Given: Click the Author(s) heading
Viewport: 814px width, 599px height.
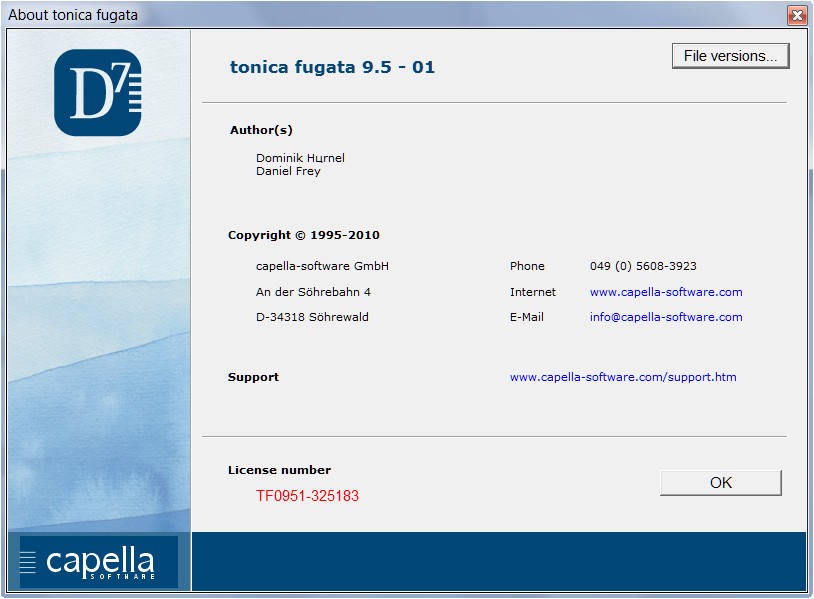Looking at the screenshot, I should coord(261,130).
